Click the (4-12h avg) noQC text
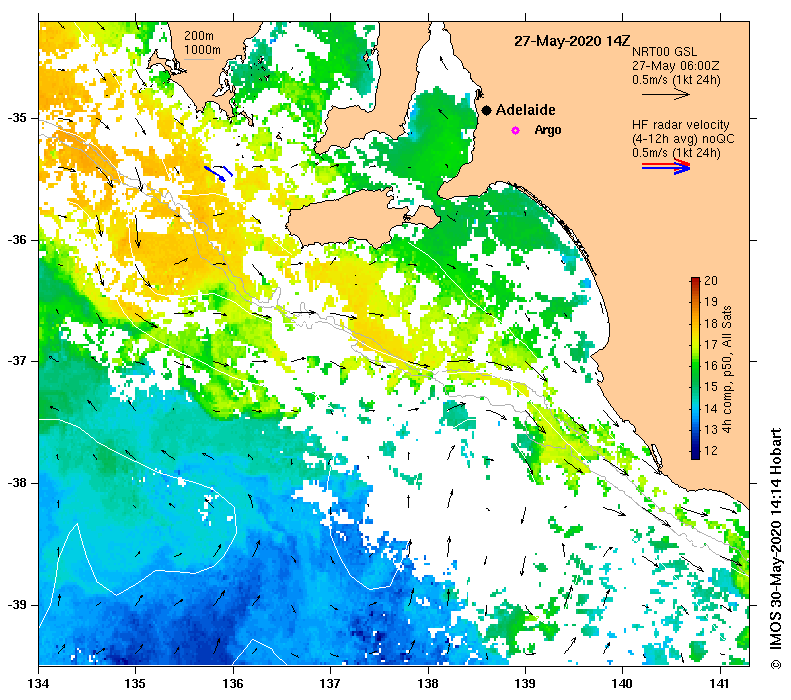Image resolution: width=791 pixels, height=700 pixels. point(683,139)
